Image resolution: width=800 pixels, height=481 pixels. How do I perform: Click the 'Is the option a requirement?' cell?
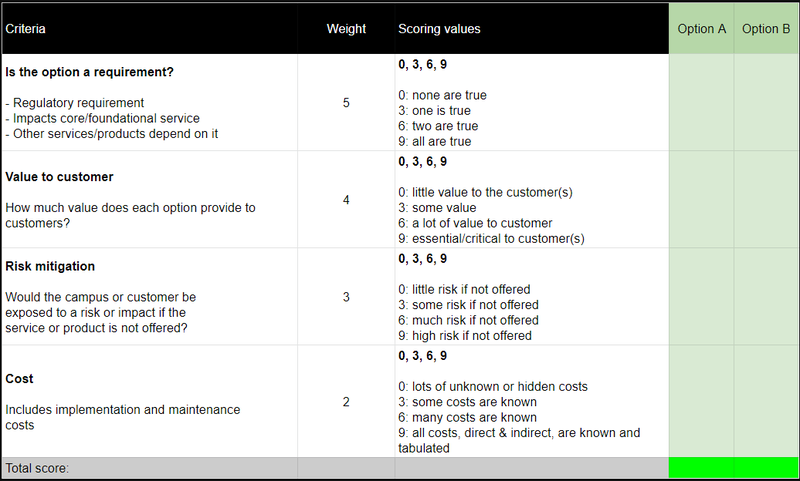(x=150, y=102)
